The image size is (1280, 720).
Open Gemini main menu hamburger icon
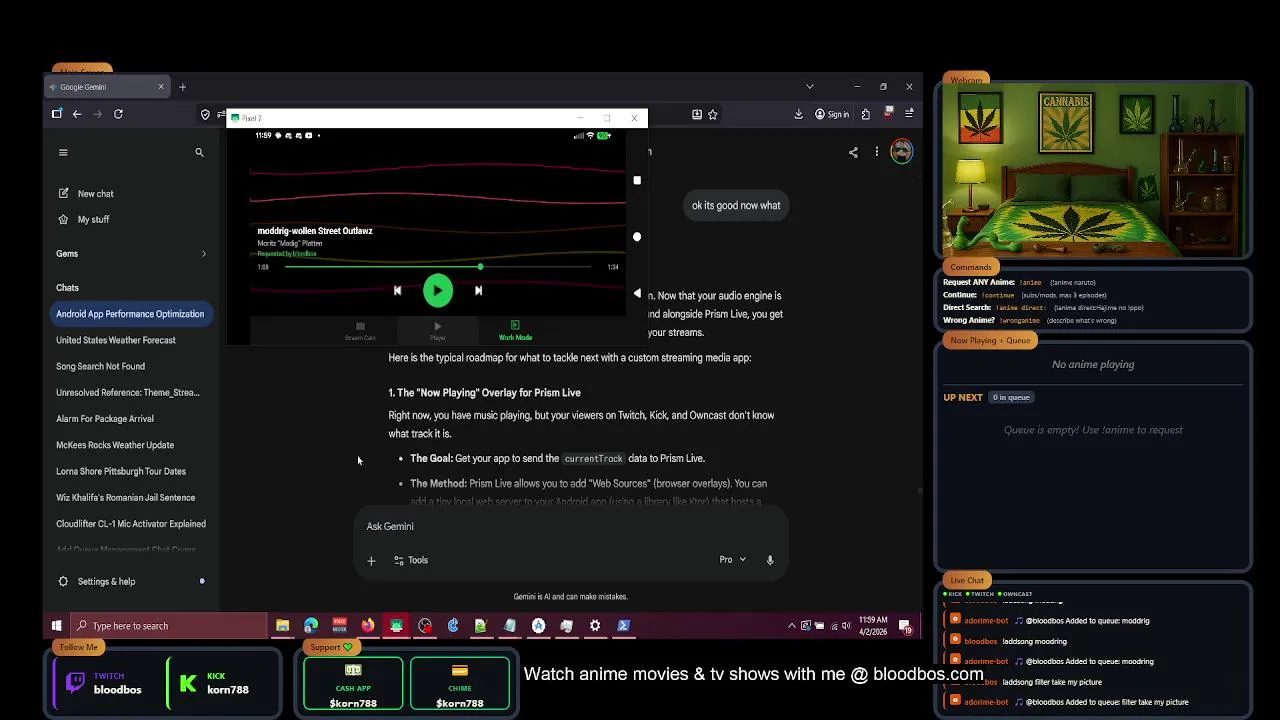pos(63,152)
